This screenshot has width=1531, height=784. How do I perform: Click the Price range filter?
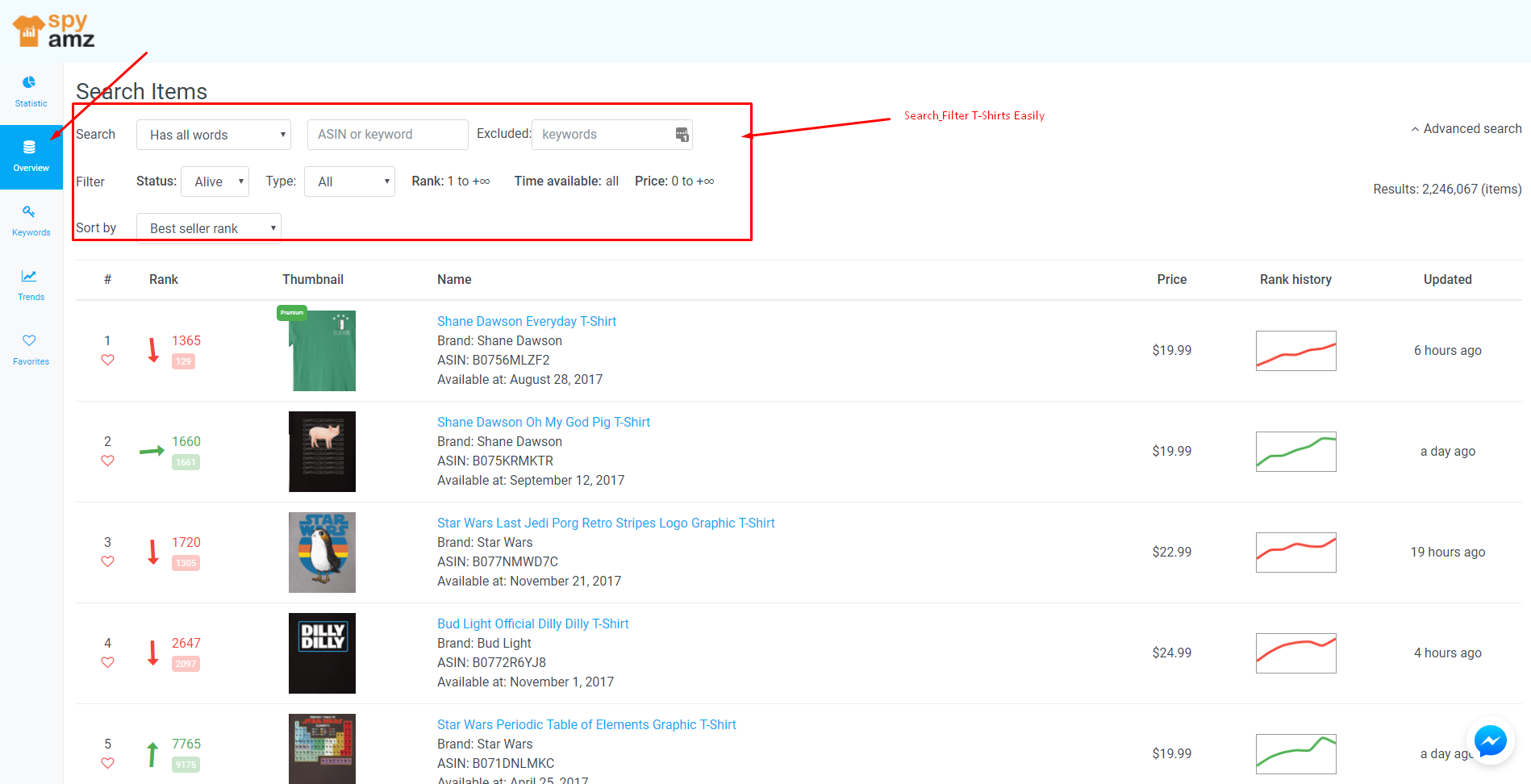click(x=674, y=181)
